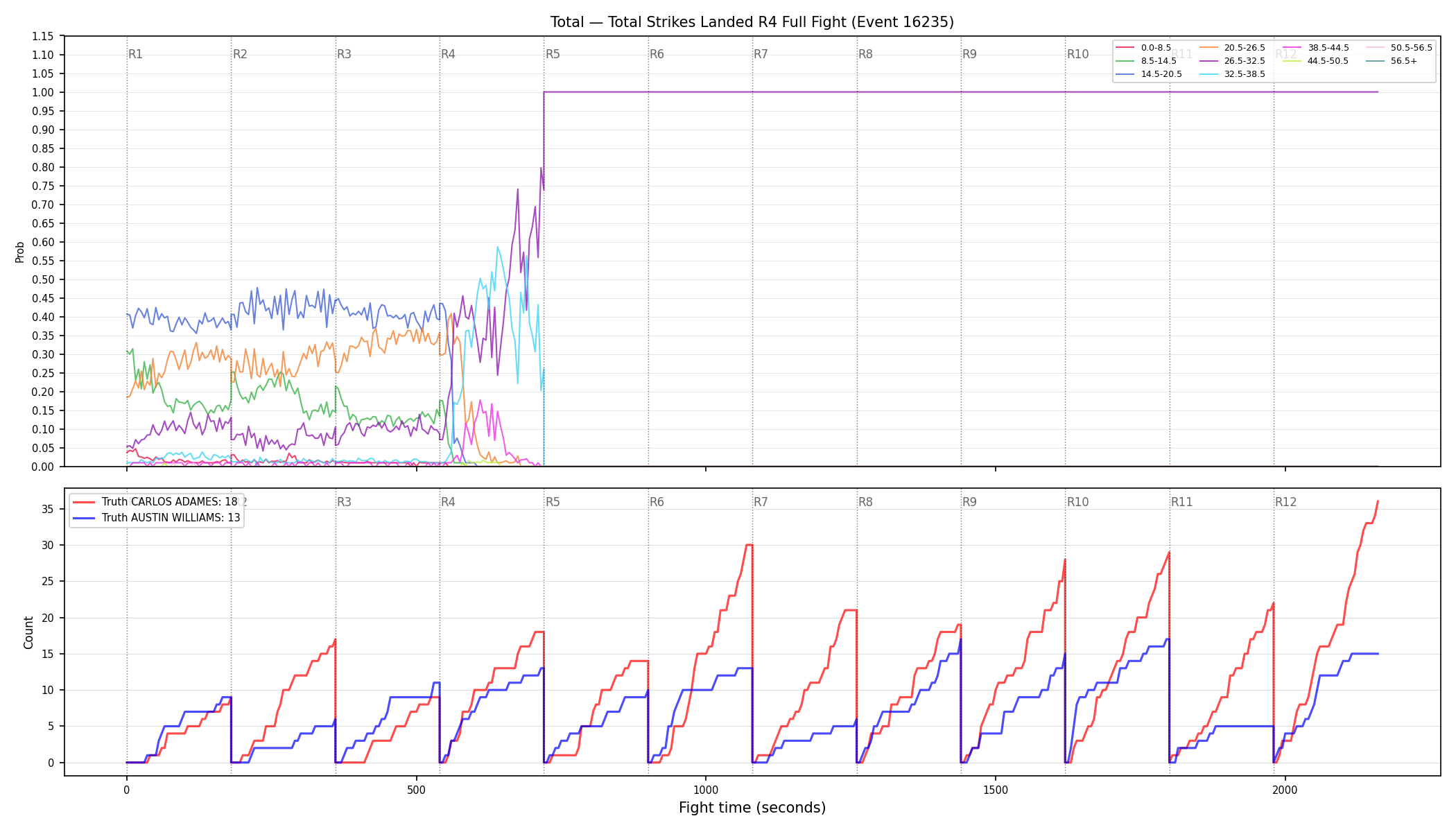This screenshot has width=1456, height=832.
Task: Click the Truth CARLOS ADAMES: 18 legend entry
Action: (155, 502)
